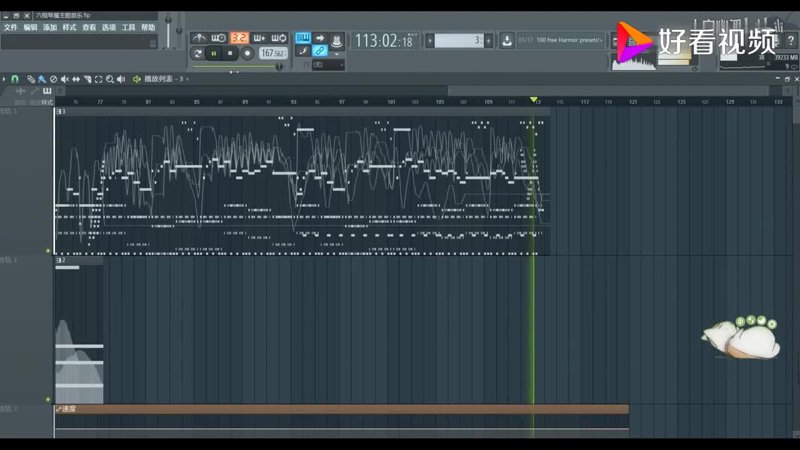800x450 pixels.
Task: Click the green magnet snap icon
Action: (15, 79)
